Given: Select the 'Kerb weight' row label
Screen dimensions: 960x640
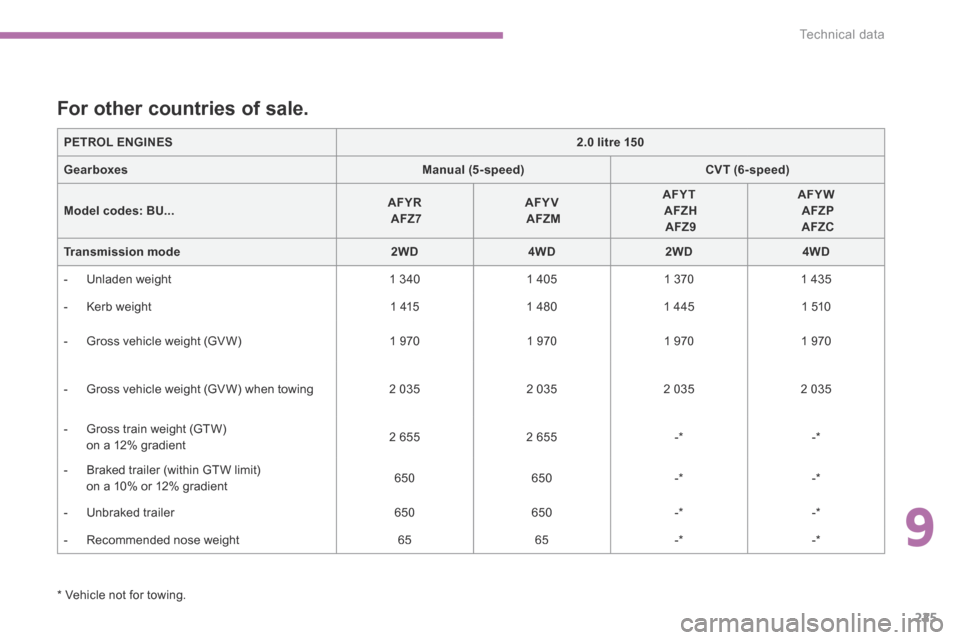Looking at the screenshot, I should [119, 307].
